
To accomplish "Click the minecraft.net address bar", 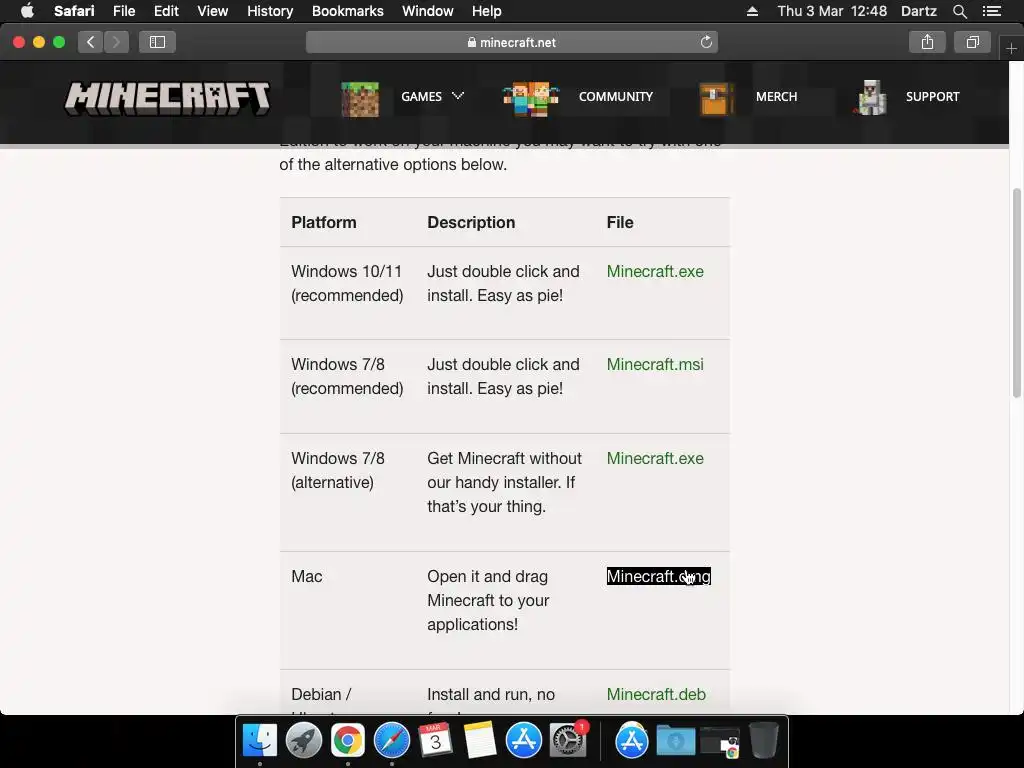I will (511, 42).
